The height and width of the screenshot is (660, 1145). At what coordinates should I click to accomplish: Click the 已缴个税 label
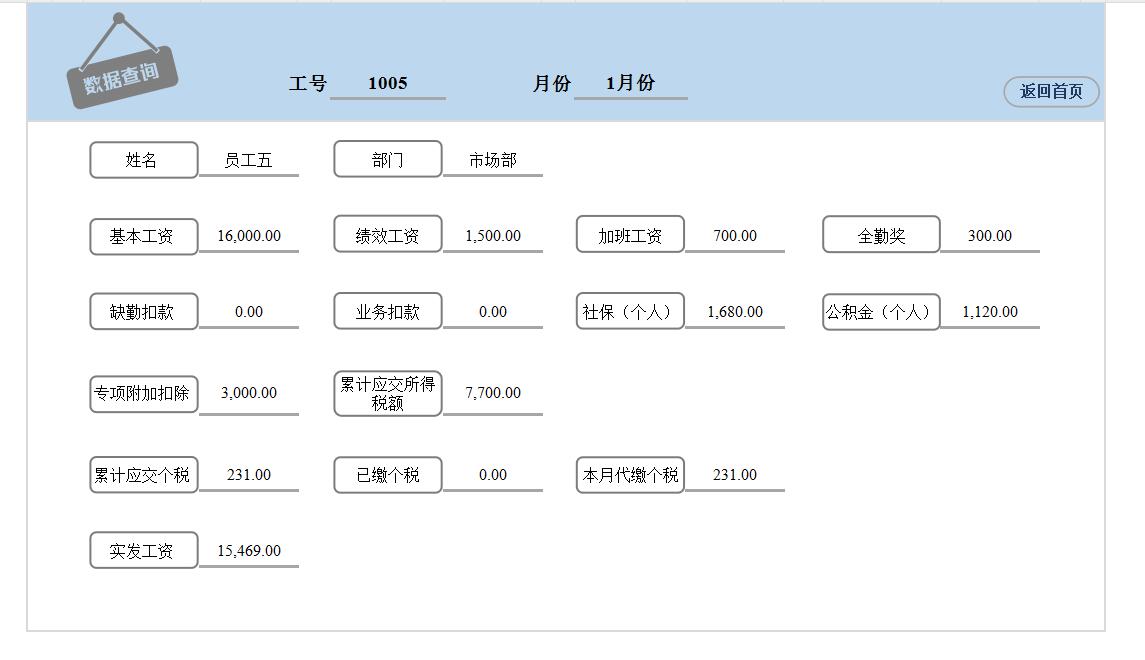coord(388,474)
